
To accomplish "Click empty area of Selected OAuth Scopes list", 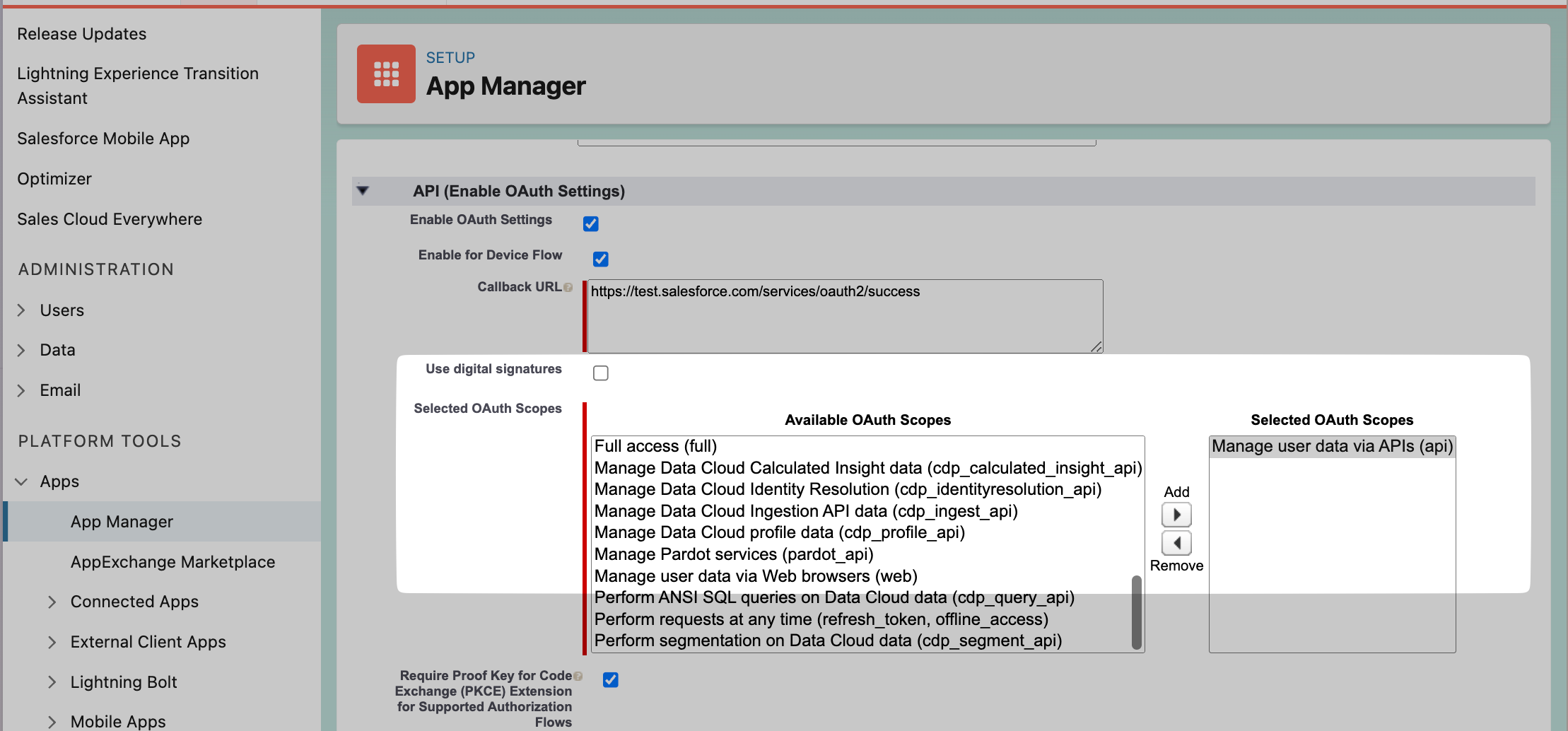I will tap(1332, 555).
